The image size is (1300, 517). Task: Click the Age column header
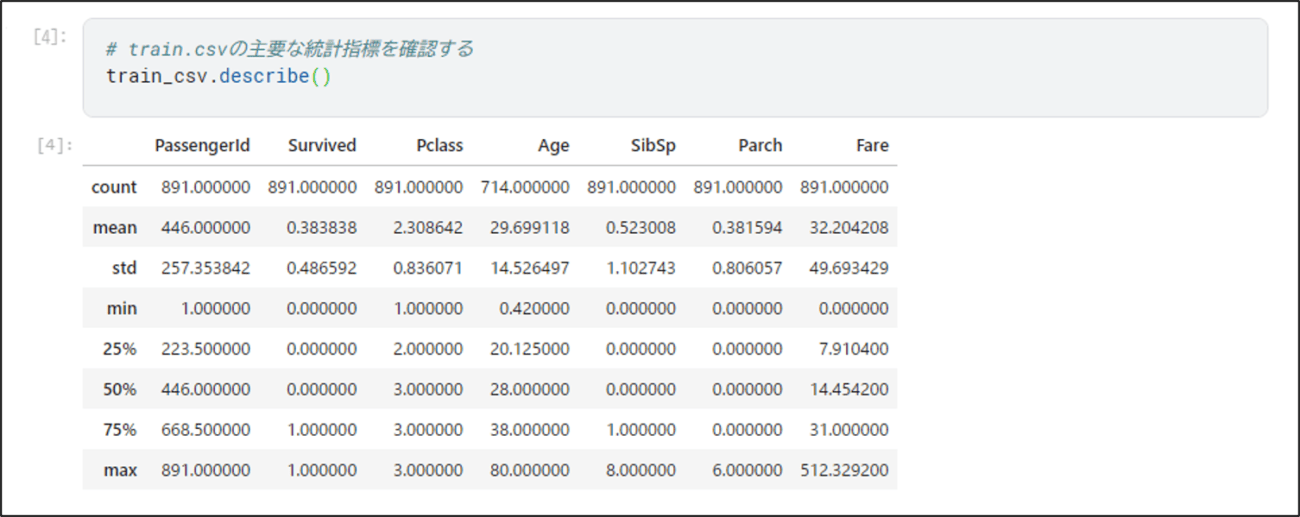[x=553, y=145]
